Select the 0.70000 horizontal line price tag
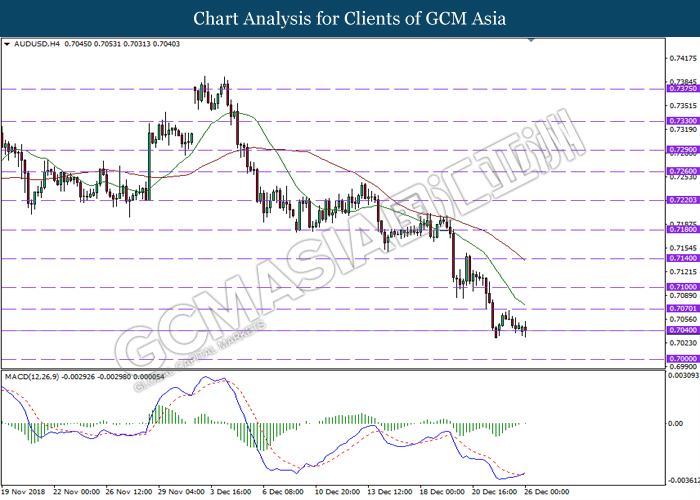 point(683,359)
